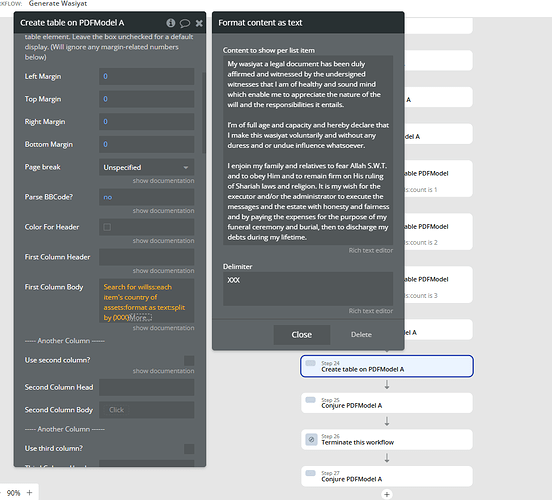
Task: Expand the More… link in First Column Body
Action: coord(139,318)
